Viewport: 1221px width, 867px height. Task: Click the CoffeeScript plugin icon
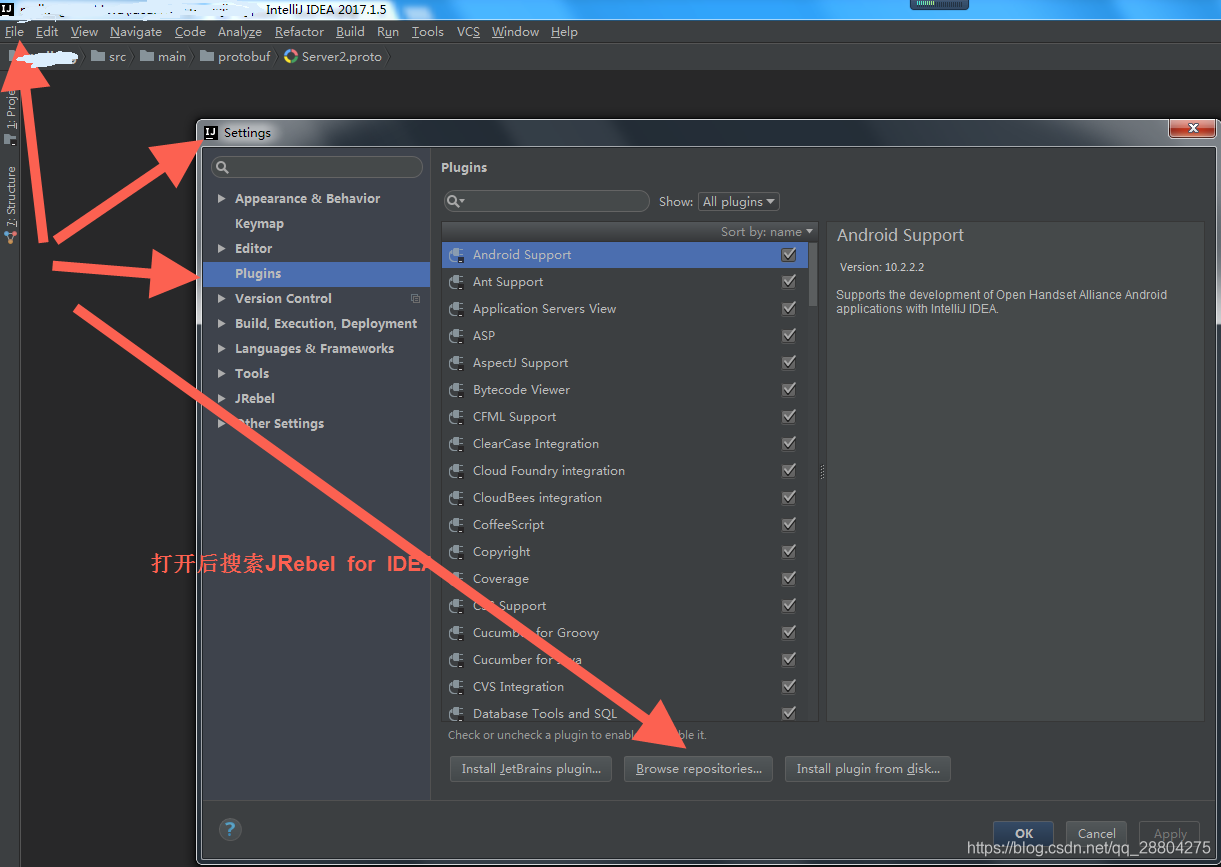click(456, 525)
